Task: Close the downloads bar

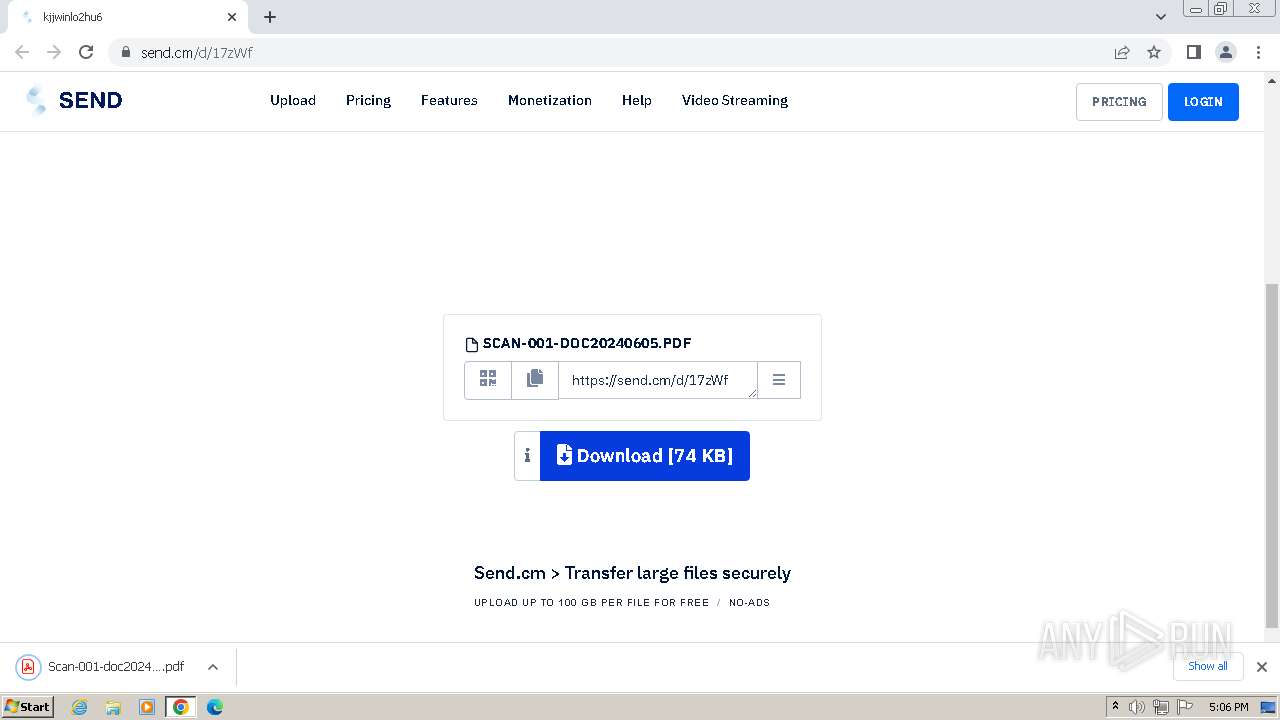Action: point(1262,667)
